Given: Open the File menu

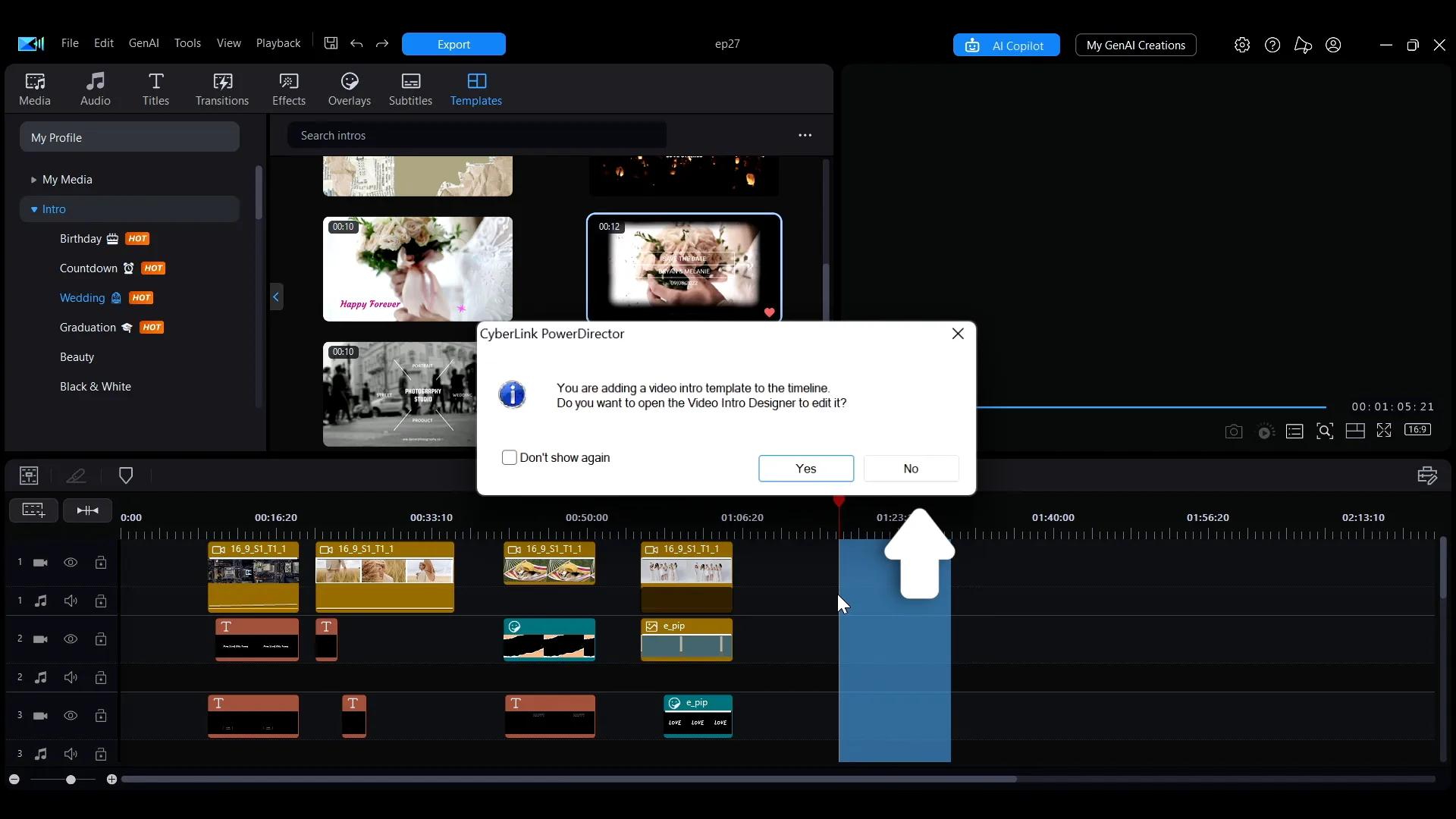Looking at the screenshot, I should (70, 43).
